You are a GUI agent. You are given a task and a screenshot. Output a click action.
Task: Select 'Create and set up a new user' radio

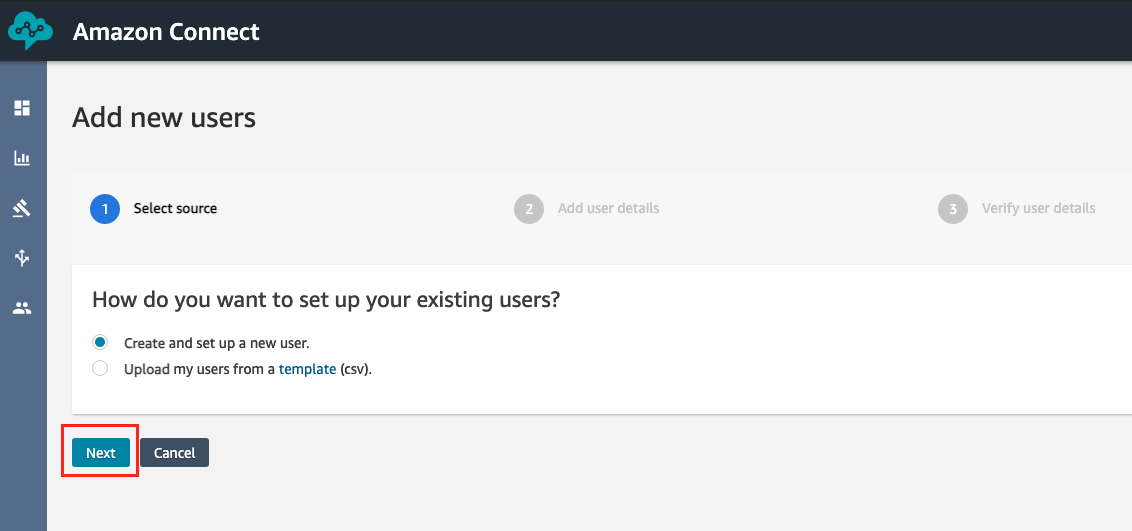pos(100,342)
